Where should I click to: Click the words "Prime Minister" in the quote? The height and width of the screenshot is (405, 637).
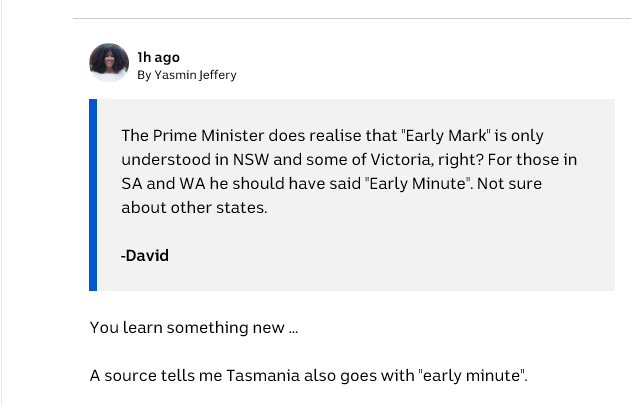coord(204,135)
